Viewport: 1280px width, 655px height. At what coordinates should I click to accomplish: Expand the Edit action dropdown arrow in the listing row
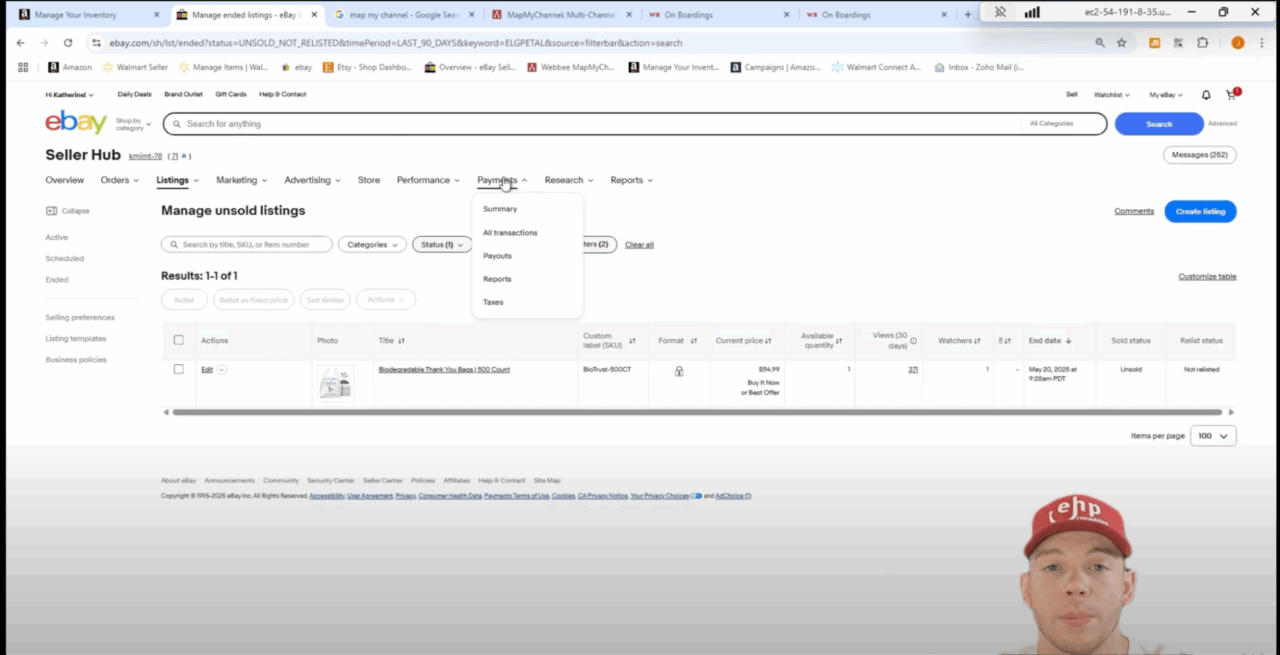(222, 370)
